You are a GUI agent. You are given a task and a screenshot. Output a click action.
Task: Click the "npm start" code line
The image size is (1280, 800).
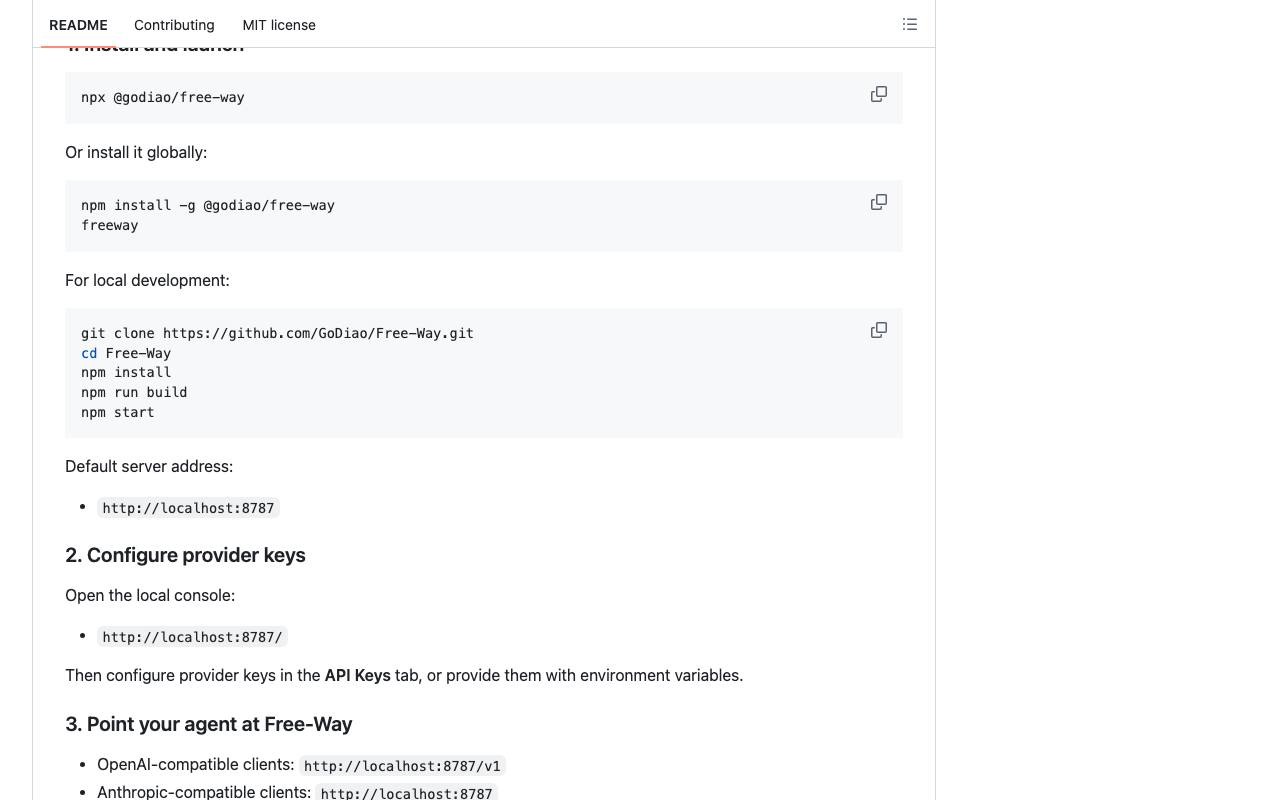118,412
